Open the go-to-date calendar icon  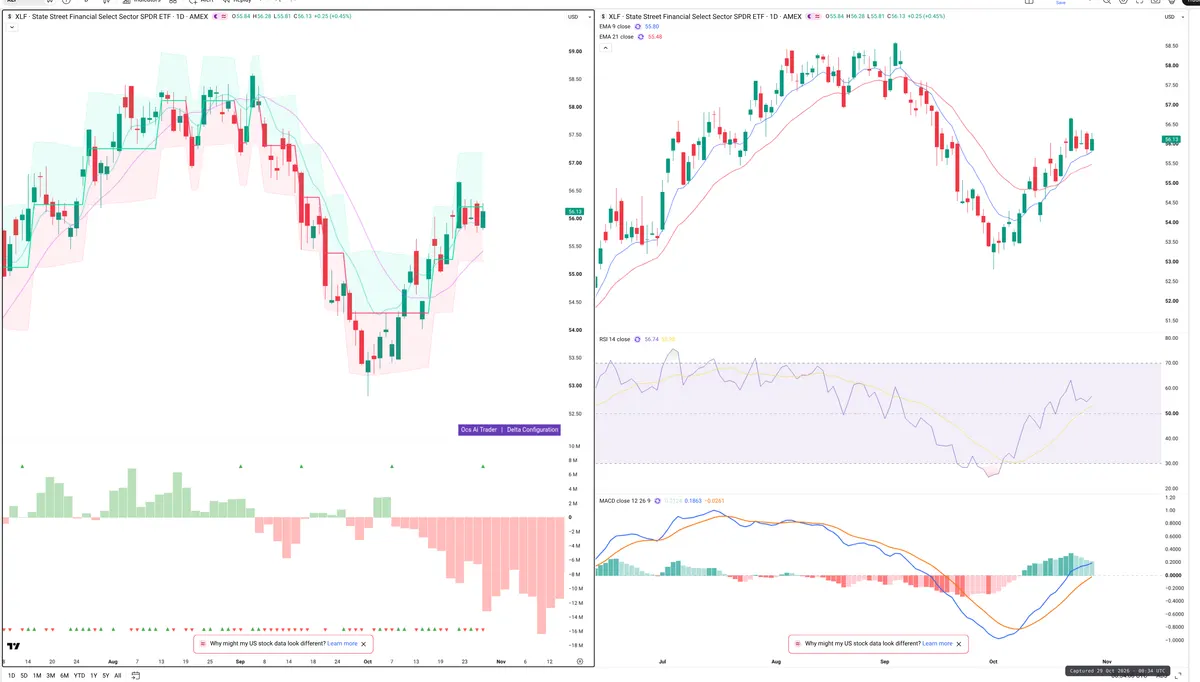tap(134, 676)
